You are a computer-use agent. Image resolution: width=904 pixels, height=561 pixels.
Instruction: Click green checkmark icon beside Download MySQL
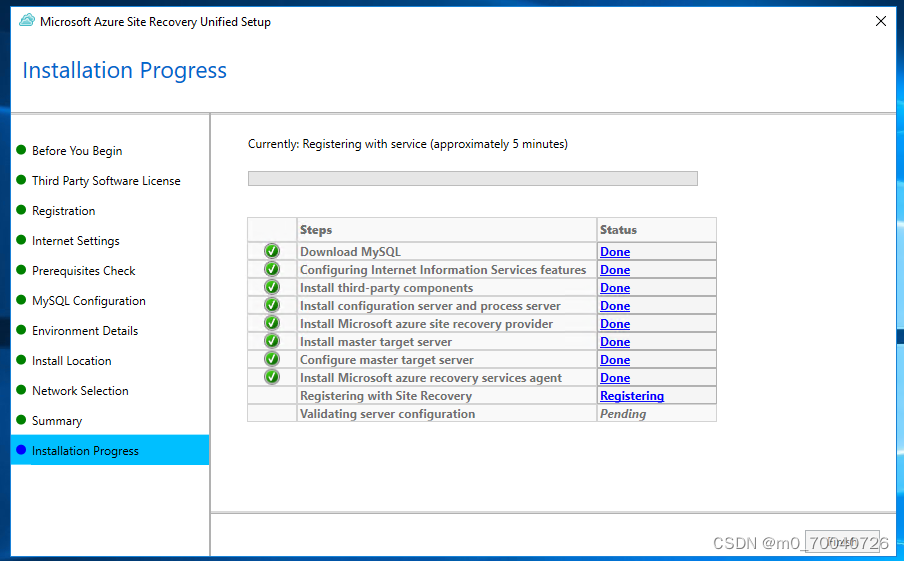[272, 251]
